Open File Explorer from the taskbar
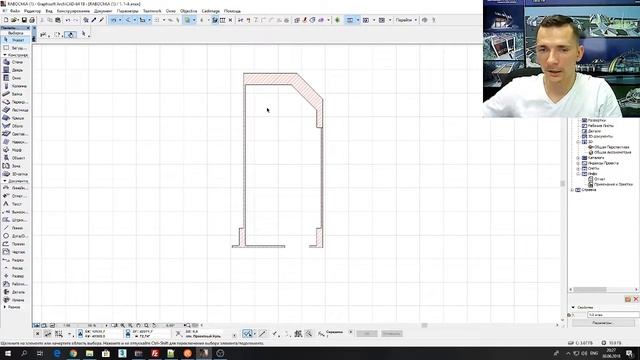The width and height of the screenshot is (640, 360). pyautogui.click(x=89, y=353)
